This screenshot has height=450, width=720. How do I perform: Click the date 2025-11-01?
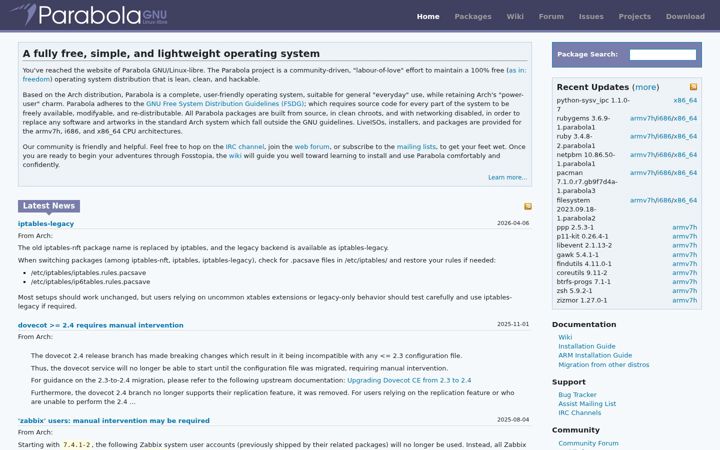513,324
